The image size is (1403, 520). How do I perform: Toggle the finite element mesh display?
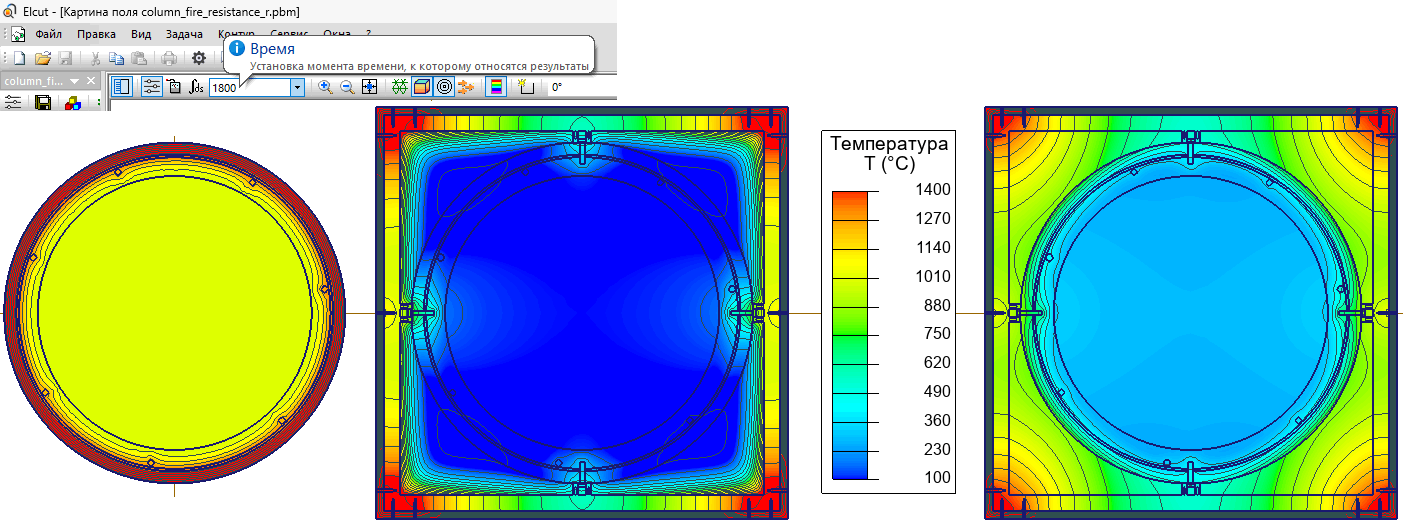(x=400, y=87)
